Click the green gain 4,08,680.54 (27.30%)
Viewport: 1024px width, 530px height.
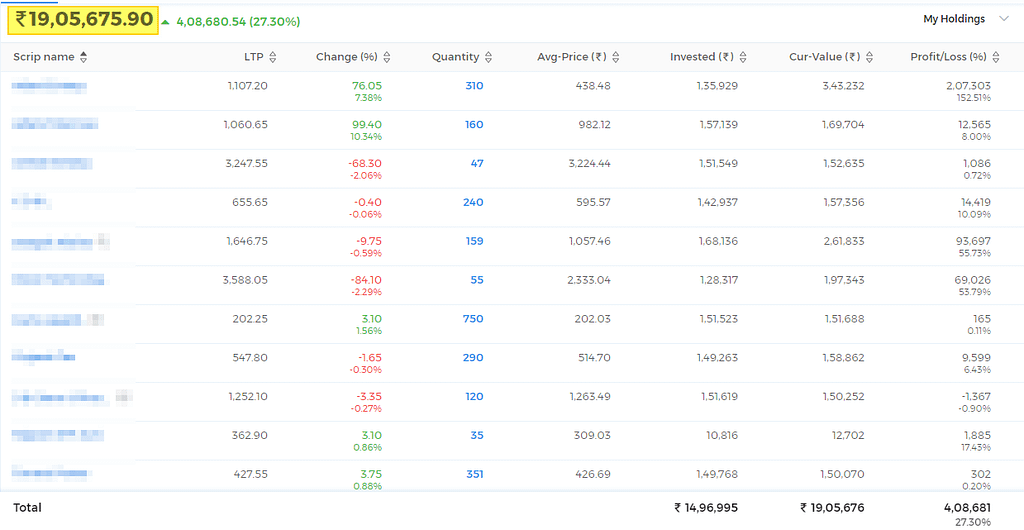tap(238, 22)
